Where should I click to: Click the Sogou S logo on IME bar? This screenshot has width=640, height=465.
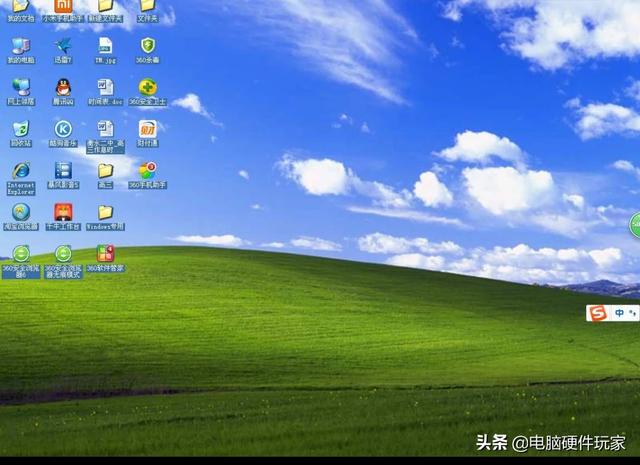[x=599, y=314]
